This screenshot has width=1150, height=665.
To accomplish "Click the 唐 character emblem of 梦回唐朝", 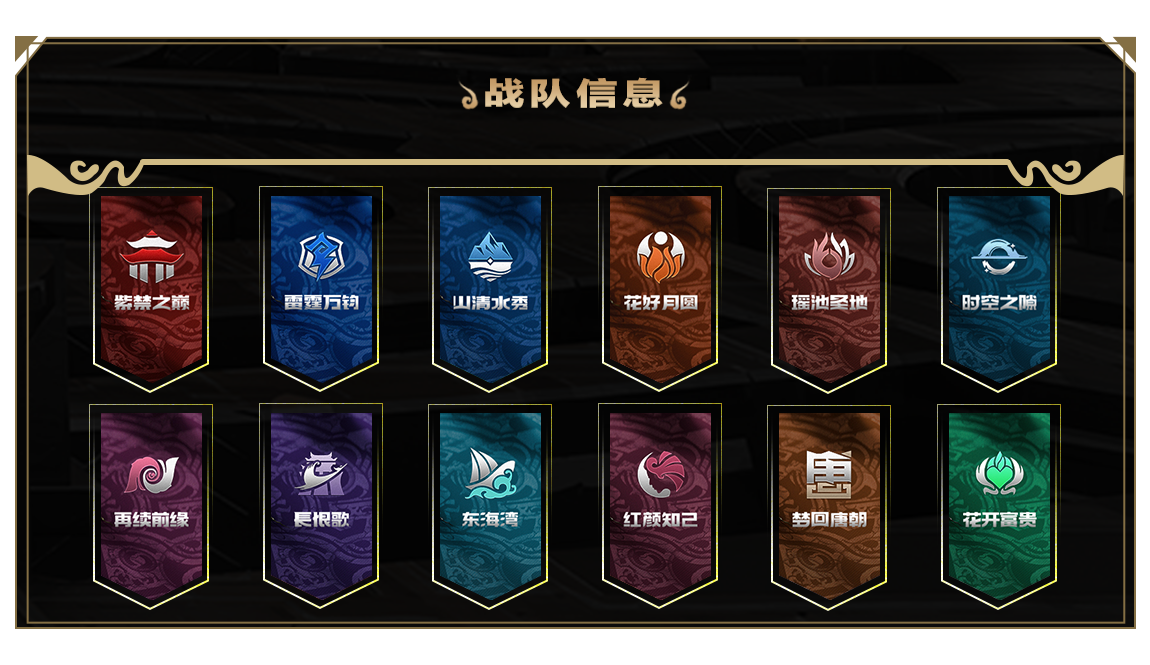I will click(829, 474).
